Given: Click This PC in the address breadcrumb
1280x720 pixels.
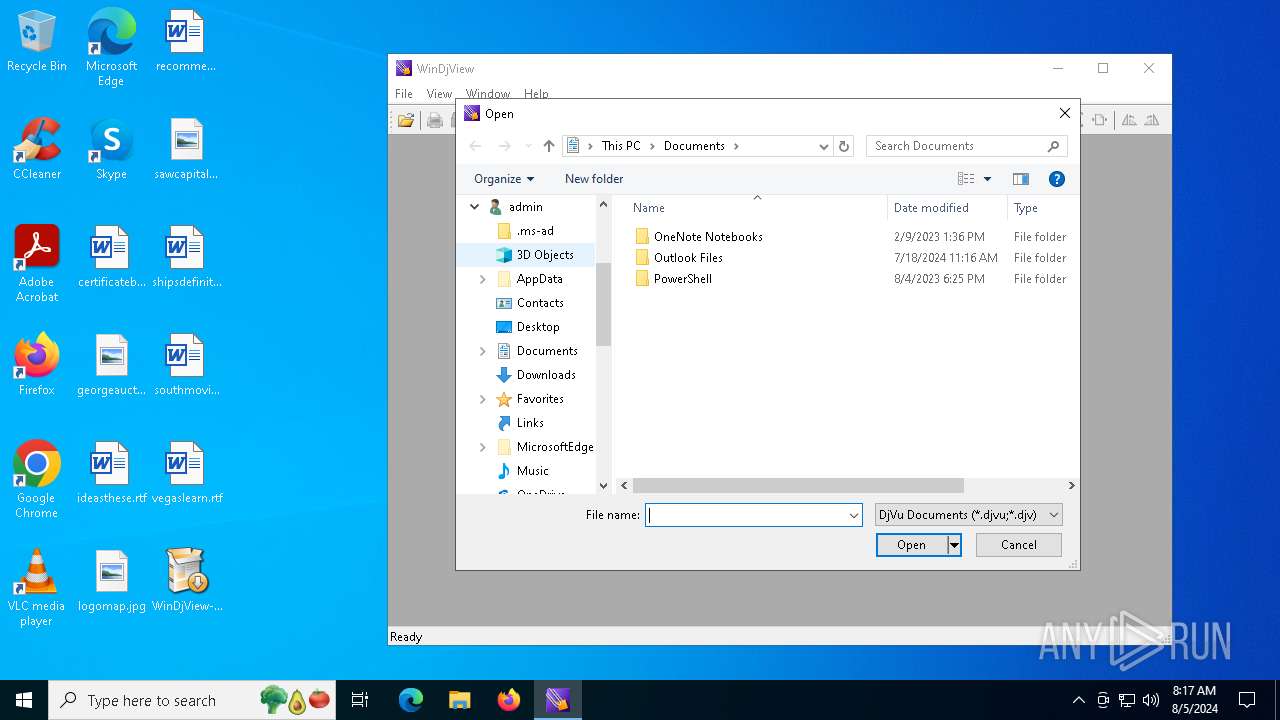Looking at the screenshot, I should pyautogui.click(x=621, y=146).
